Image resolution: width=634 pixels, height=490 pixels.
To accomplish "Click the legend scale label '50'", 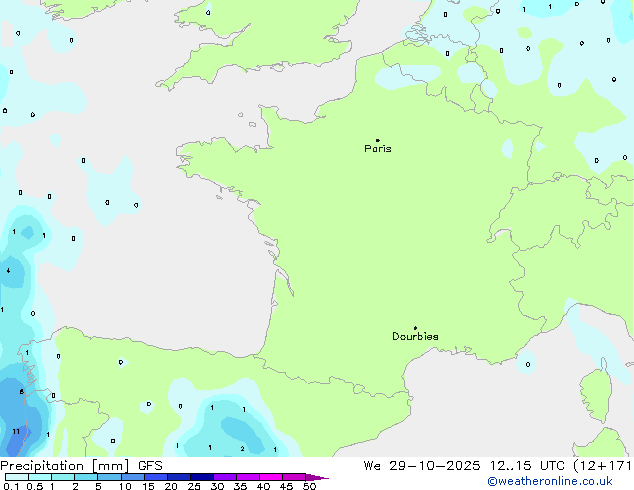I will (x=309, y=486).
